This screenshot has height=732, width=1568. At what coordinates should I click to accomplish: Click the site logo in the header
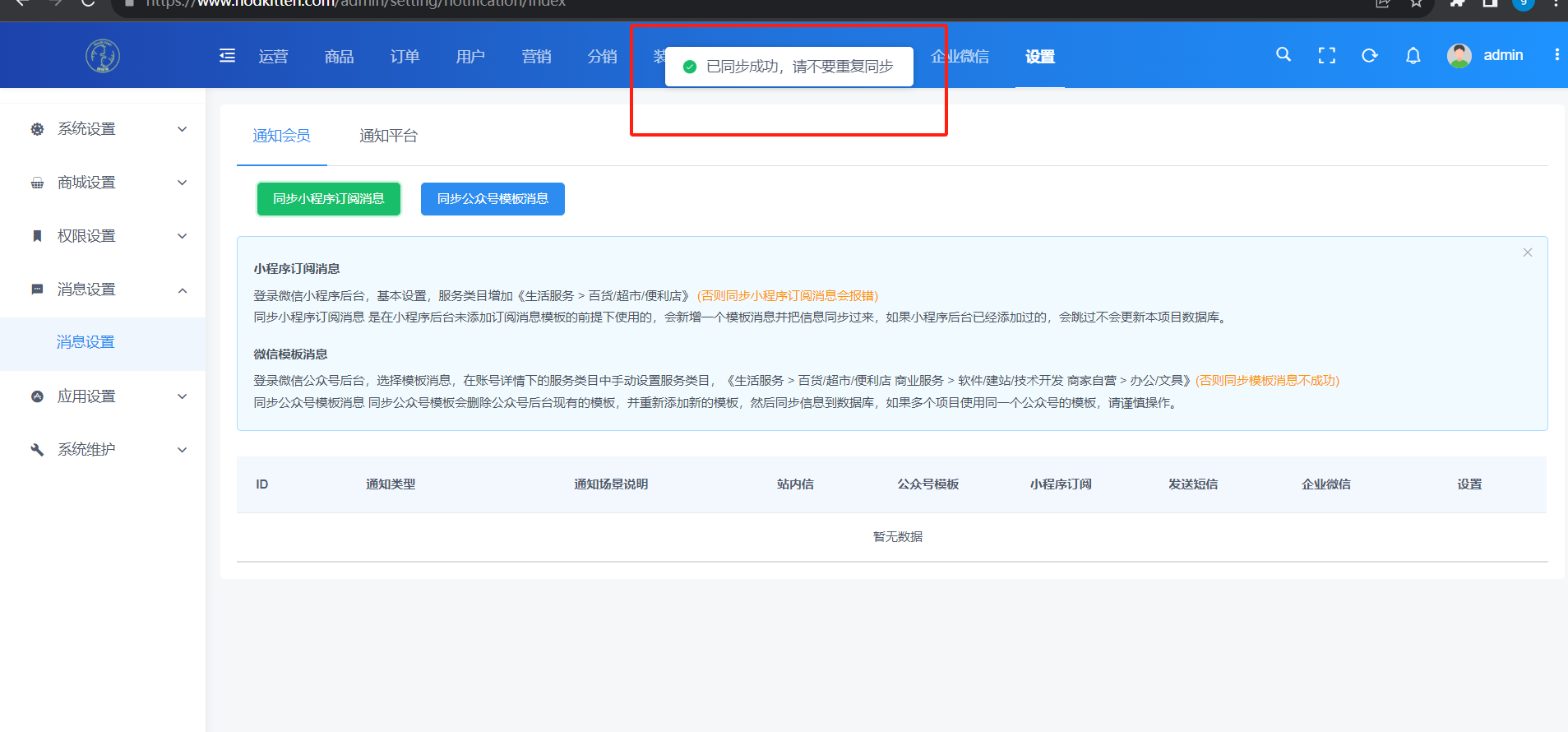click(x=103, y=56)
